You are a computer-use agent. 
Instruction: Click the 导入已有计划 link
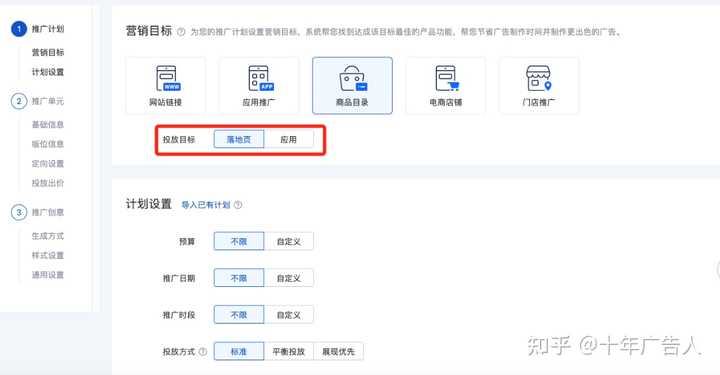(x=206, y=205)
